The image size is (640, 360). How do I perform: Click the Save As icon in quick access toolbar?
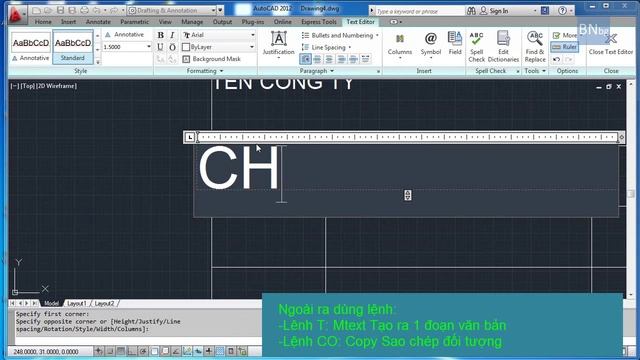pos(72,10)
